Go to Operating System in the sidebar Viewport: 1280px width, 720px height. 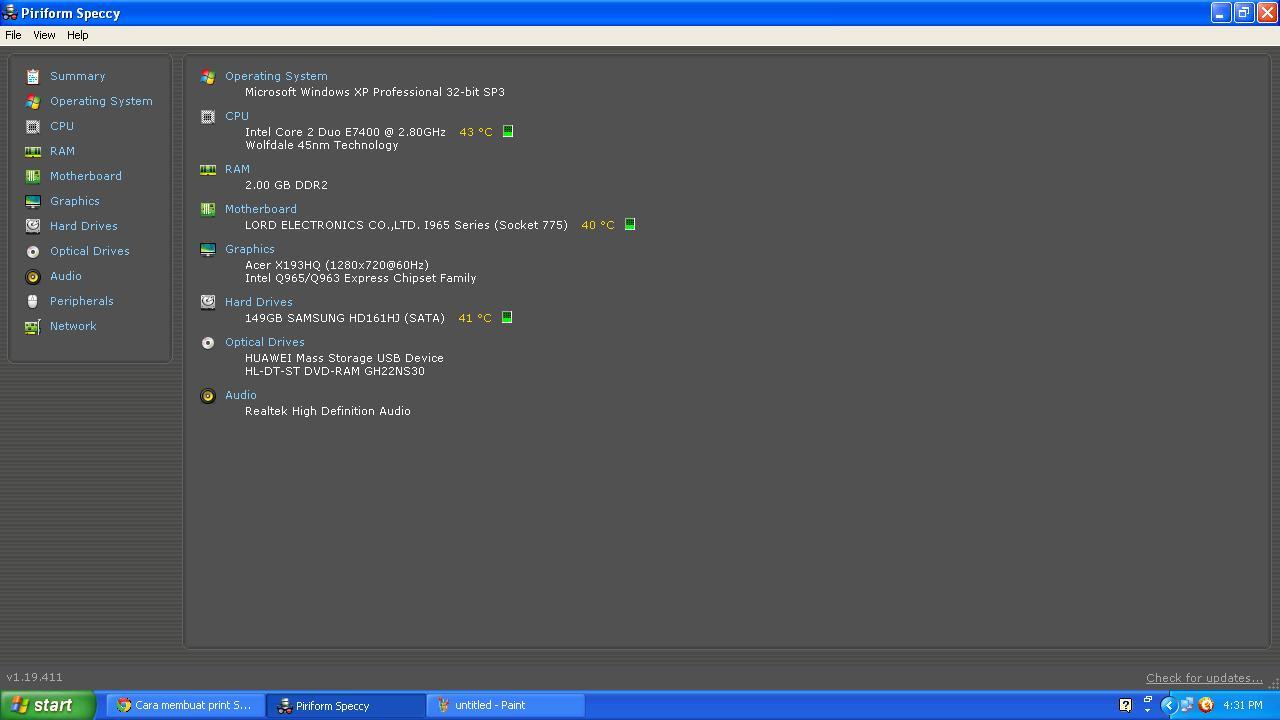101,101
